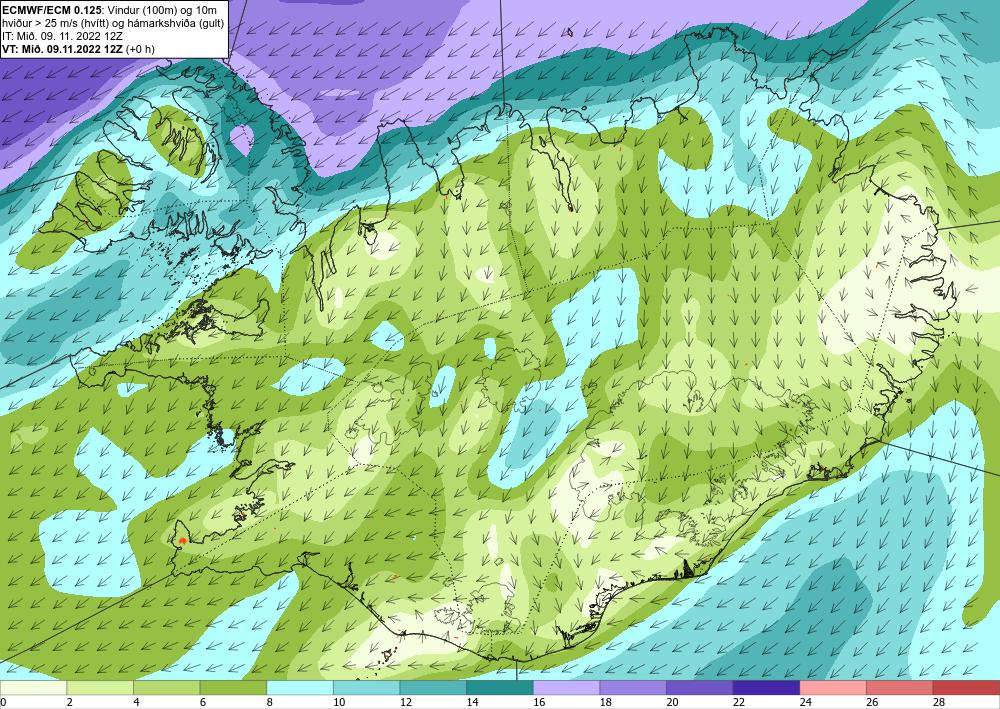This screenshot has width=1000, height=709.
Task: Click the legend scale label "20"
Action: [672, 702]
